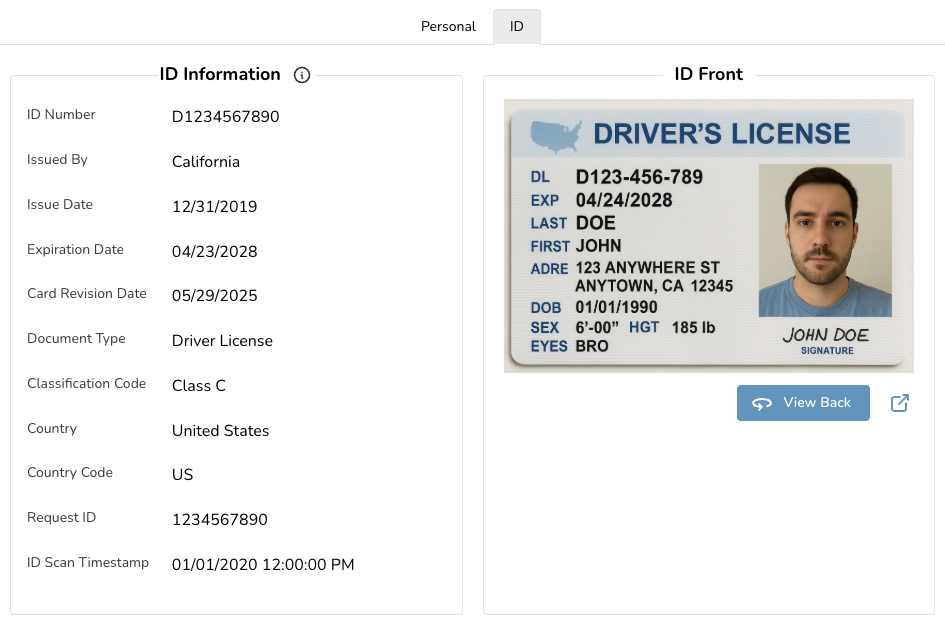Select the ID Number value D1234567890
Screen dimensions: 945x626
pyautogui.click(x=228, y=116)
